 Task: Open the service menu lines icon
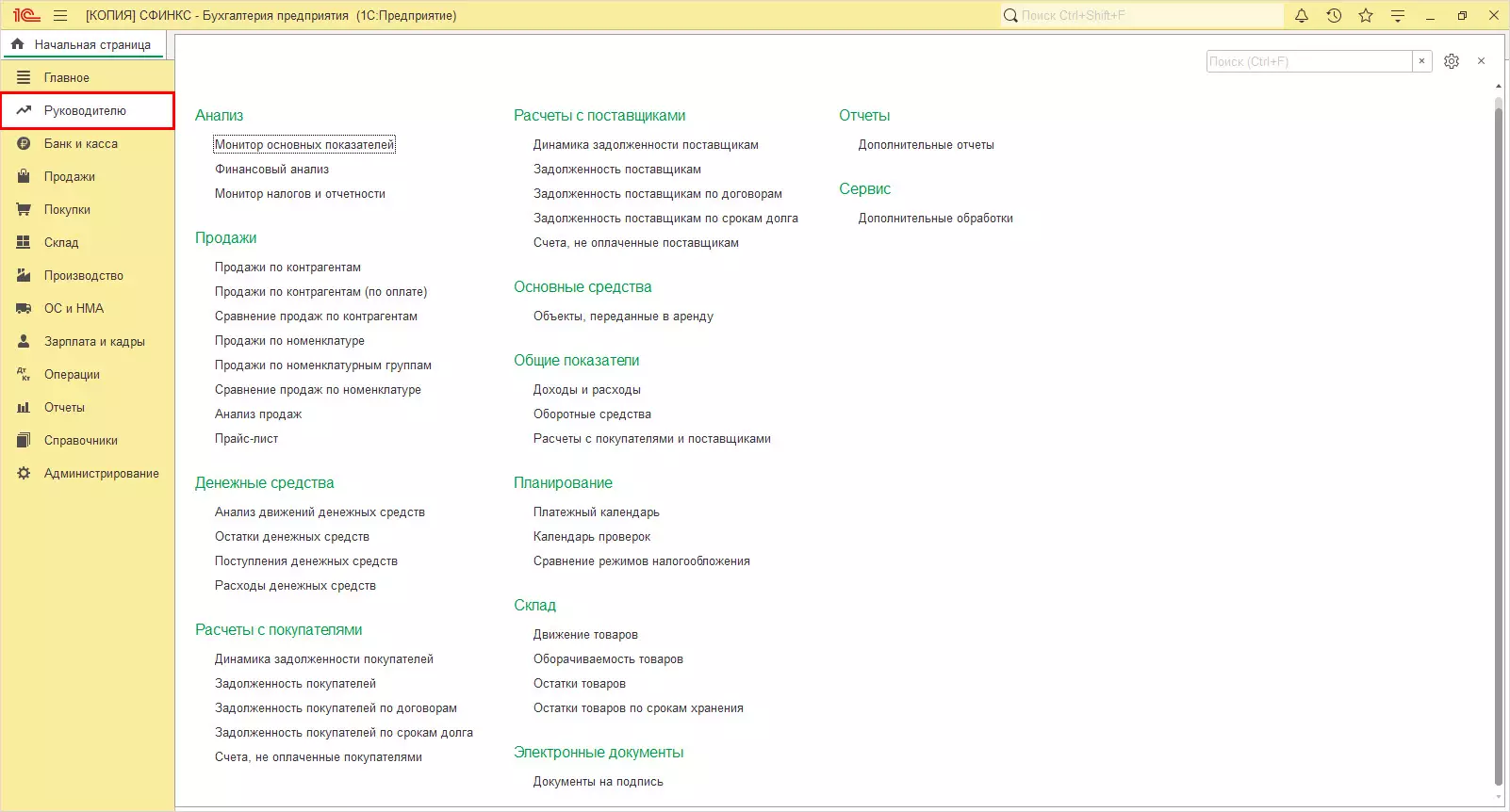1398,15
